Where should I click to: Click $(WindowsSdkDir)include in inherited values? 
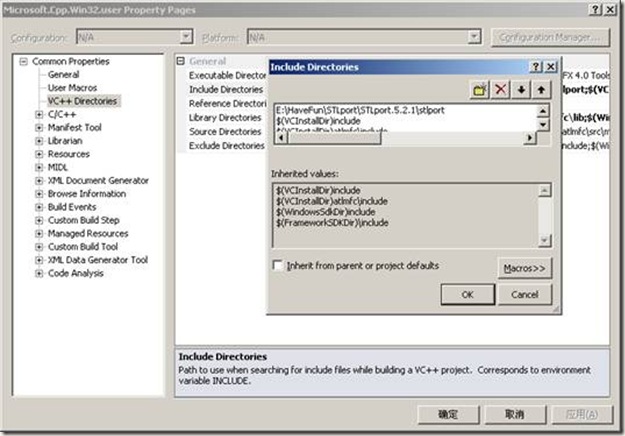[325, 212]
